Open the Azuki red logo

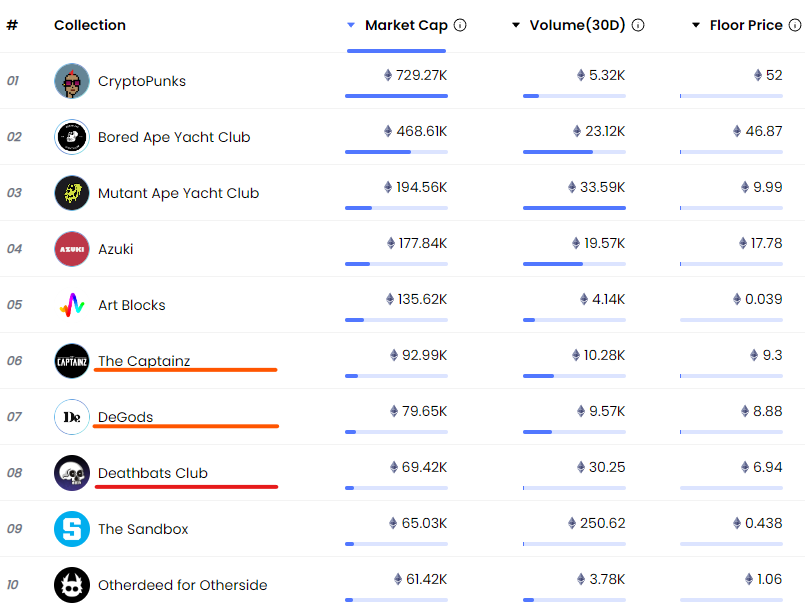(x=72, y=249)
